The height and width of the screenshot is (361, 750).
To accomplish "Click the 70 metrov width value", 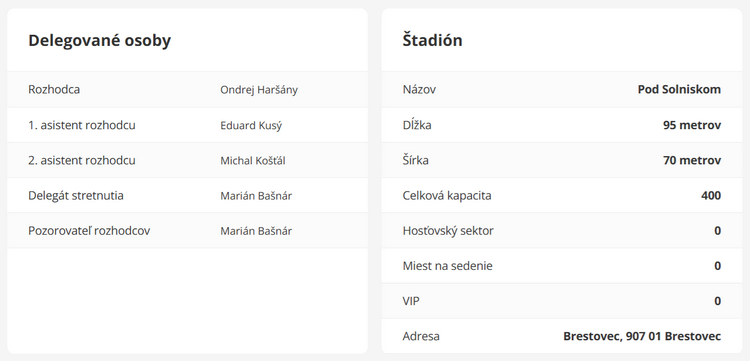I will (692, 161).
